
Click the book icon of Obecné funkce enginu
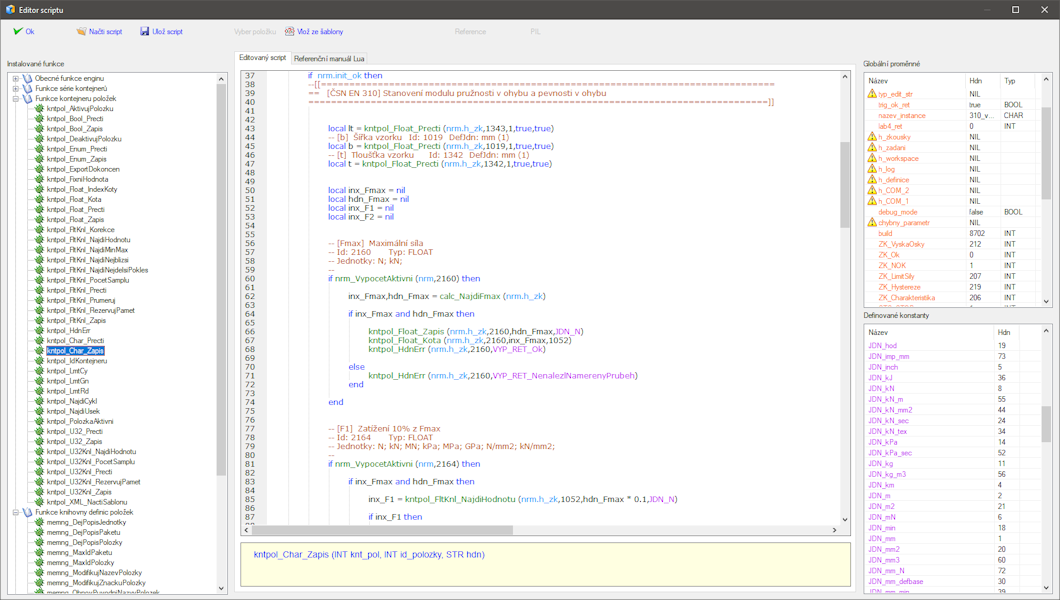28,78
